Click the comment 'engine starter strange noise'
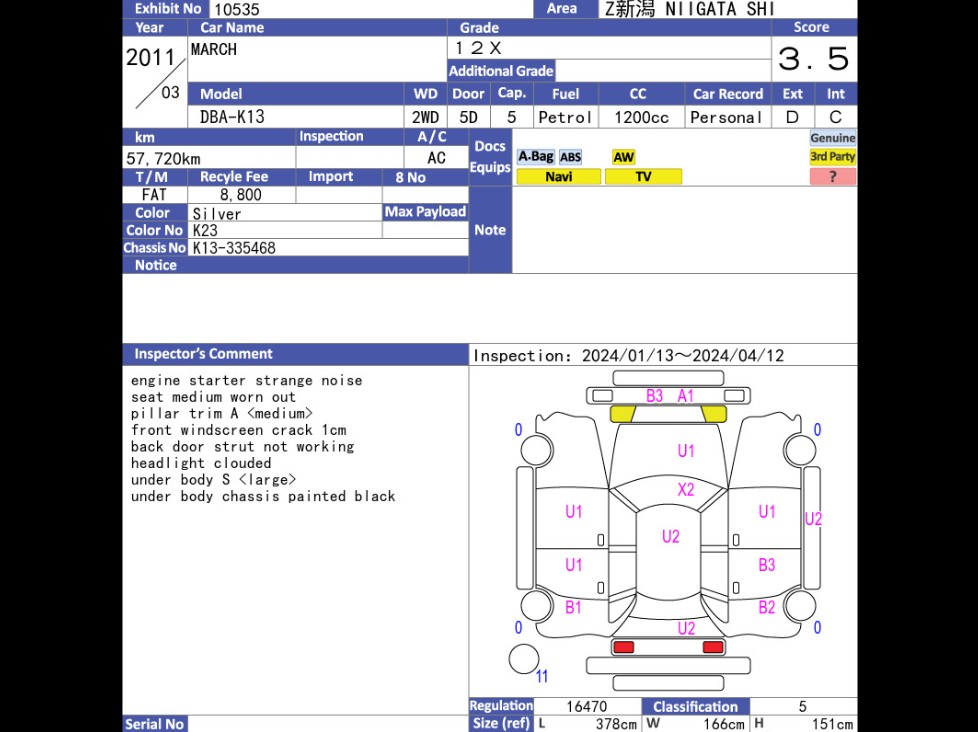 (x=246, y=380)
